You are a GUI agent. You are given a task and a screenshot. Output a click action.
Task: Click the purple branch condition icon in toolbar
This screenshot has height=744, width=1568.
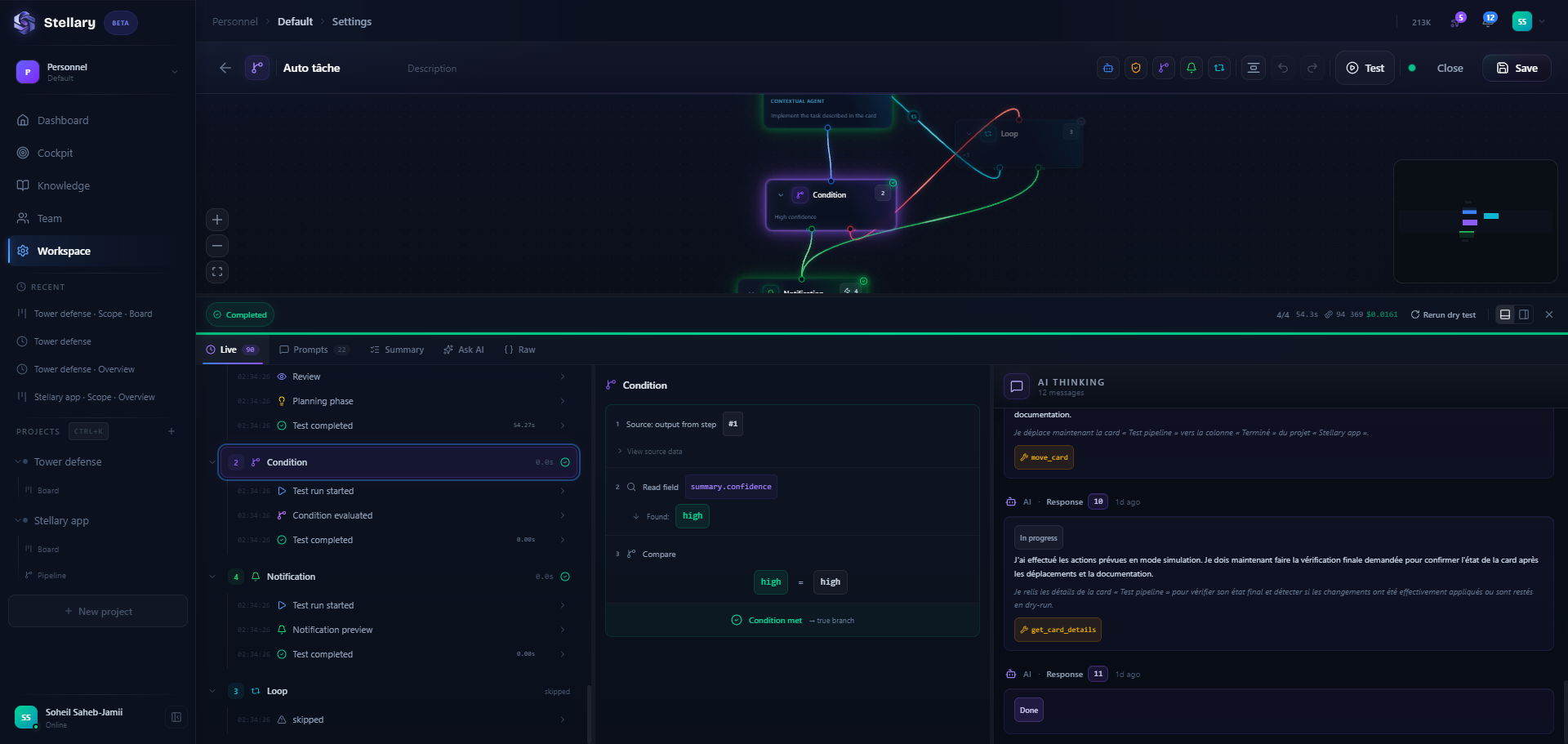pos(1164,69)
